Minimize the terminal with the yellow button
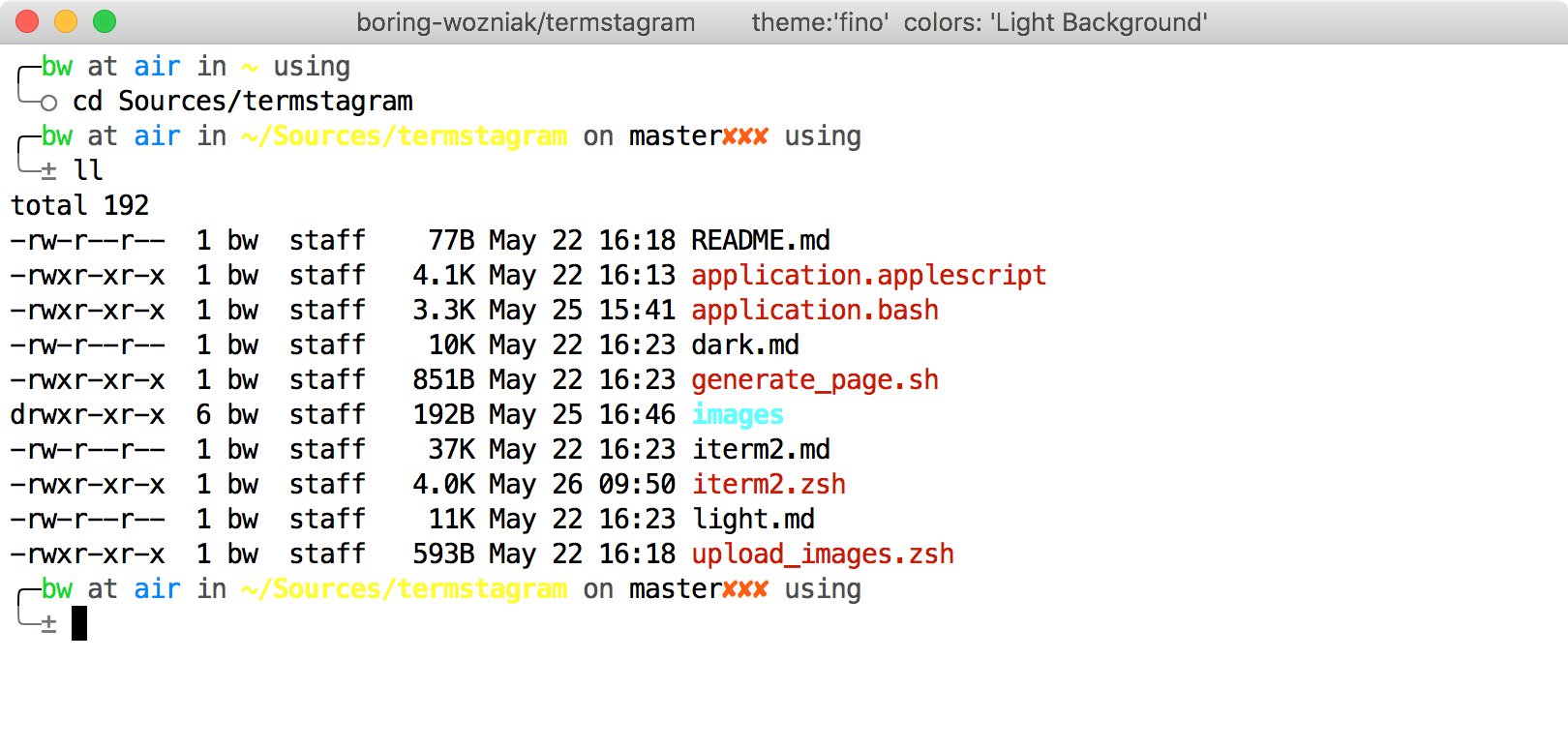The height and width of the screenshot is (749, 1568). click(66, 21)
